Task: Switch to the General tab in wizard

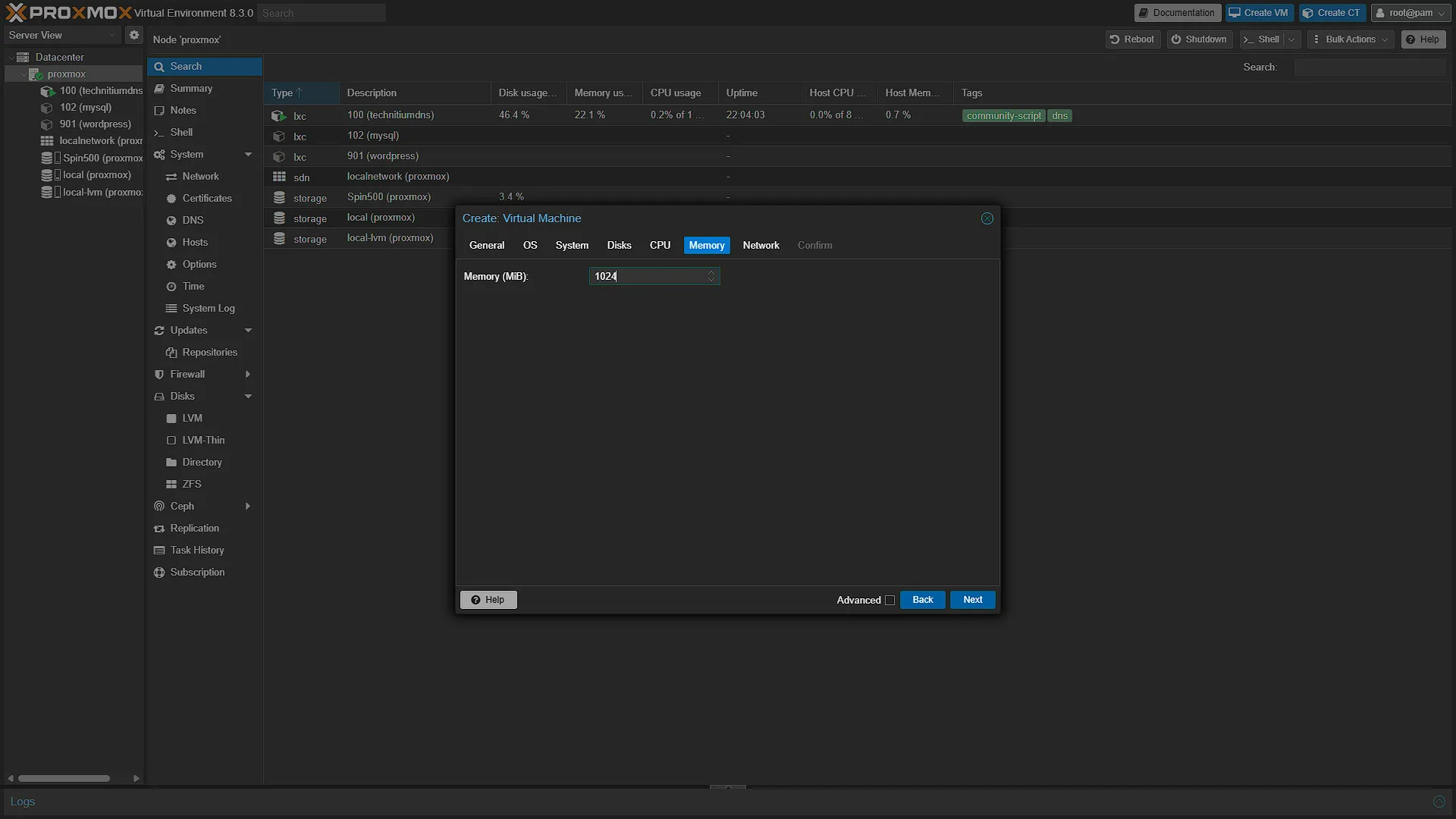Action: [487, 246]
